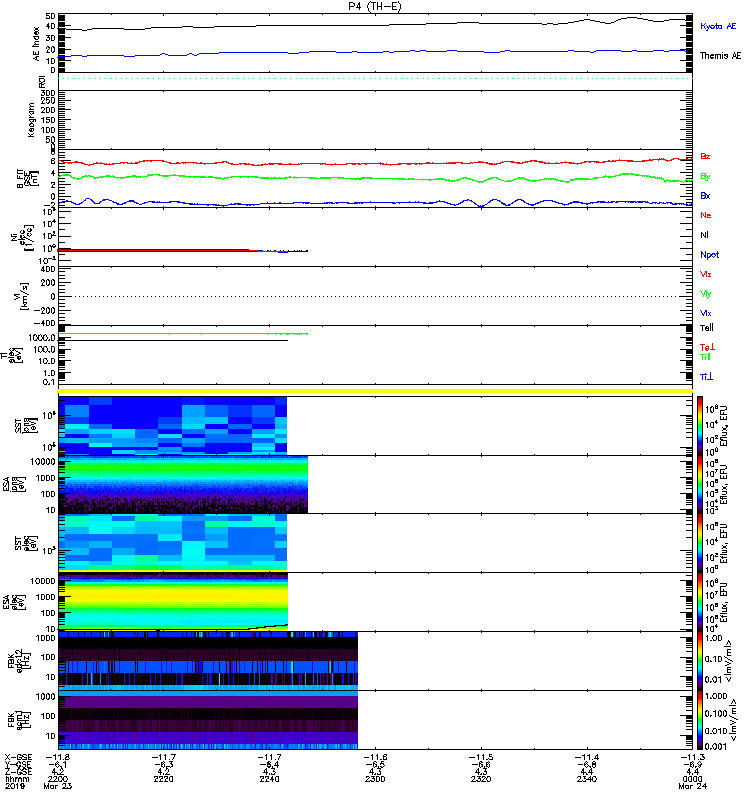Click the "-400" tick on the Vi axis
The width and height of the screenshot is (750, 800).
coord(44,323)
